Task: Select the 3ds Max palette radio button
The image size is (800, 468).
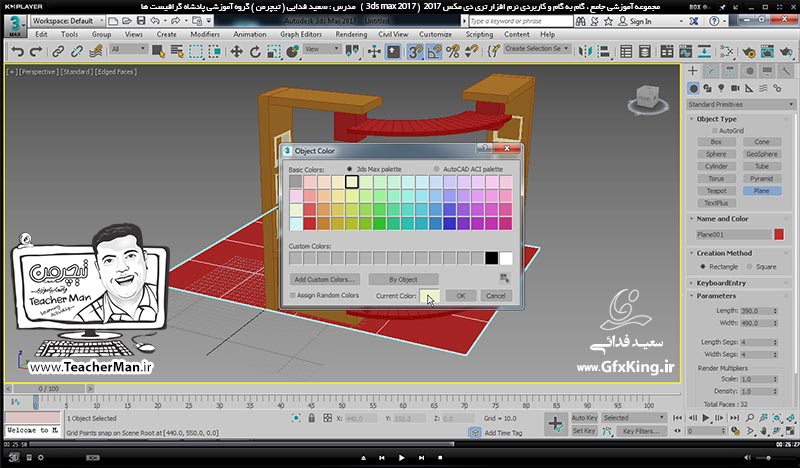Action: (x=349, y=169)
